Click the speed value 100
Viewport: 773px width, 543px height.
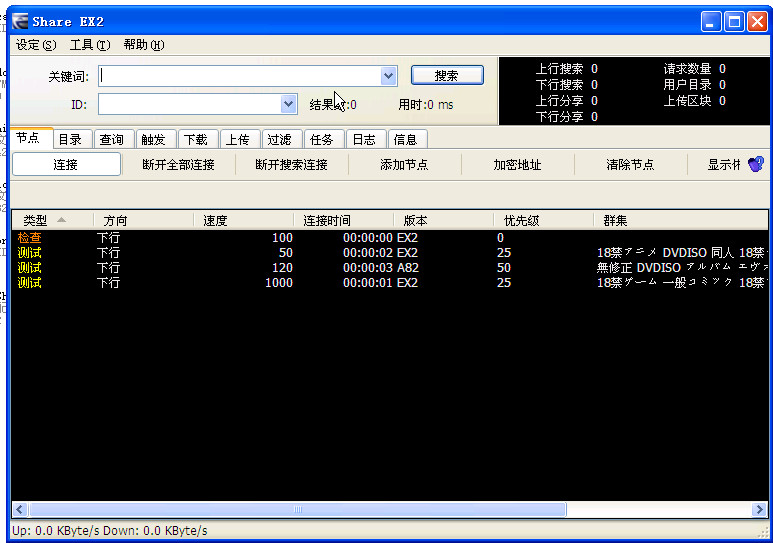[x=282, y=238]
